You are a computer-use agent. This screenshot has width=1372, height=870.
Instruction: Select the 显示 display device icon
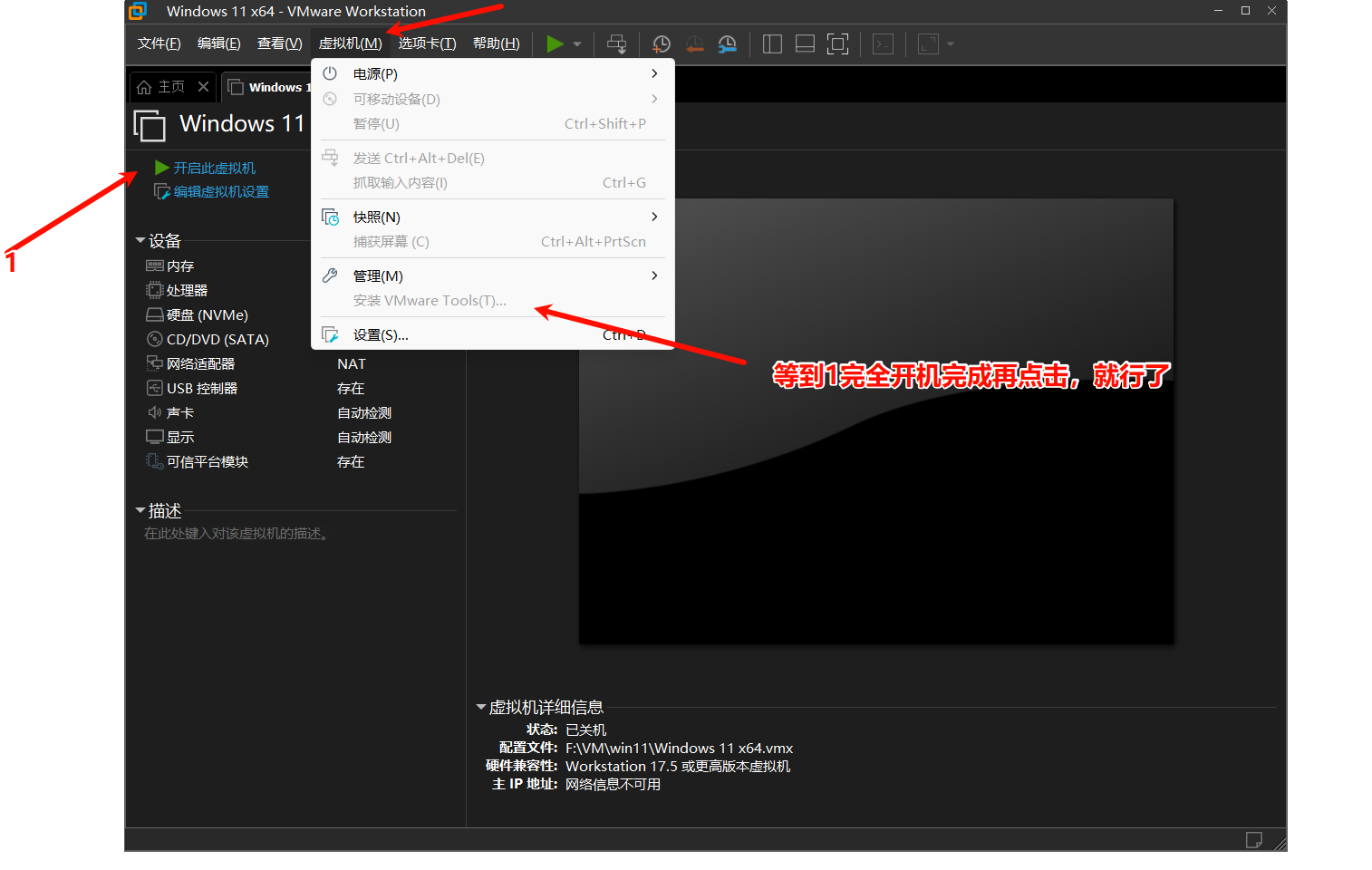155,437
